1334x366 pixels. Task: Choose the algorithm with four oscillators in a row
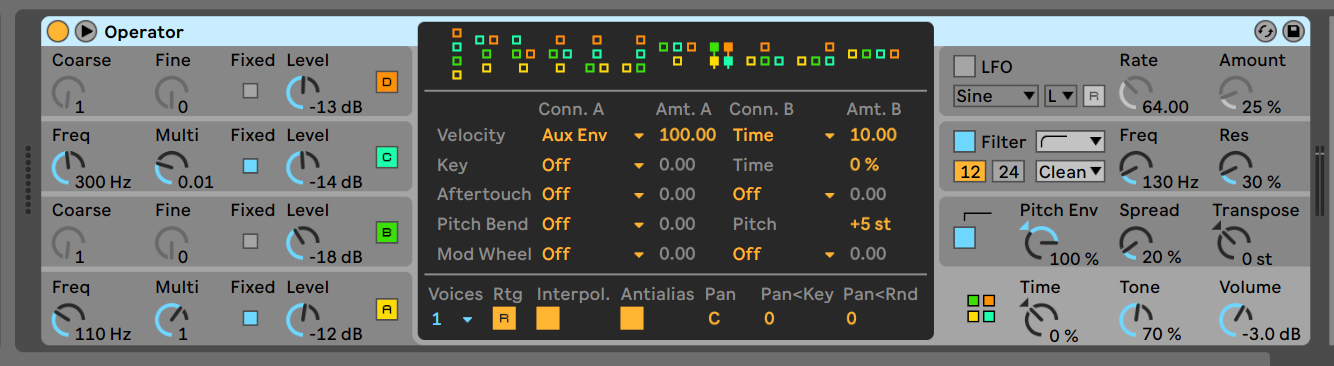873,54
